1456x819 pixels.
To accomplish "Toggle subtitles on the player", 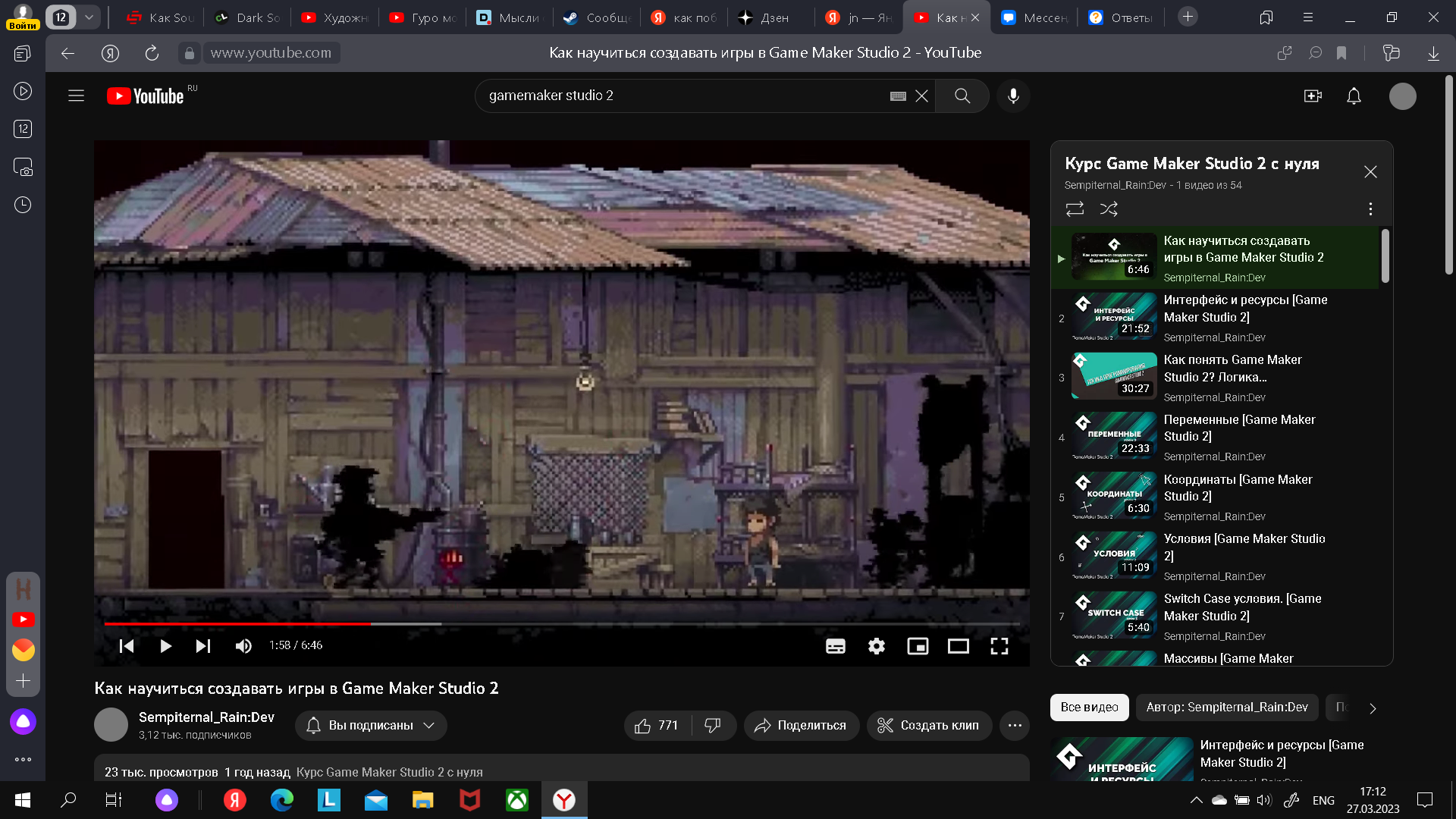I will pos(836,646).
